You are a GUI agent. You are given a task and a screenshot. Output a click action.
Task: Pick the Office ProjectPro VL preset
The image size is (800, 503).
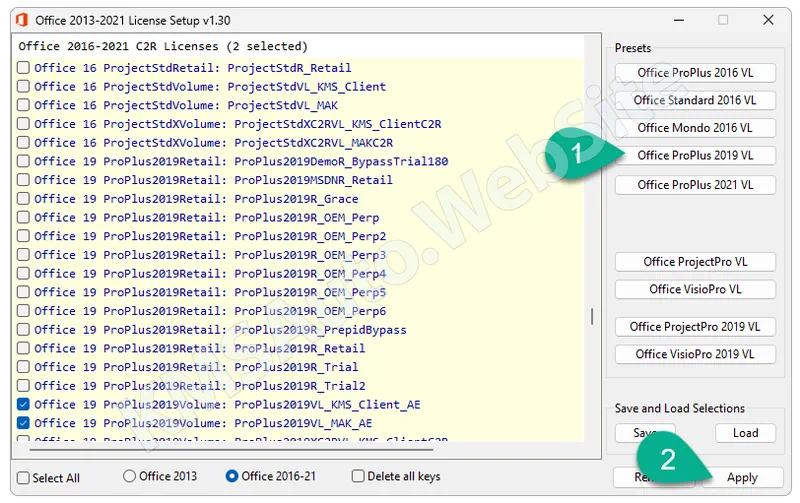695,262
